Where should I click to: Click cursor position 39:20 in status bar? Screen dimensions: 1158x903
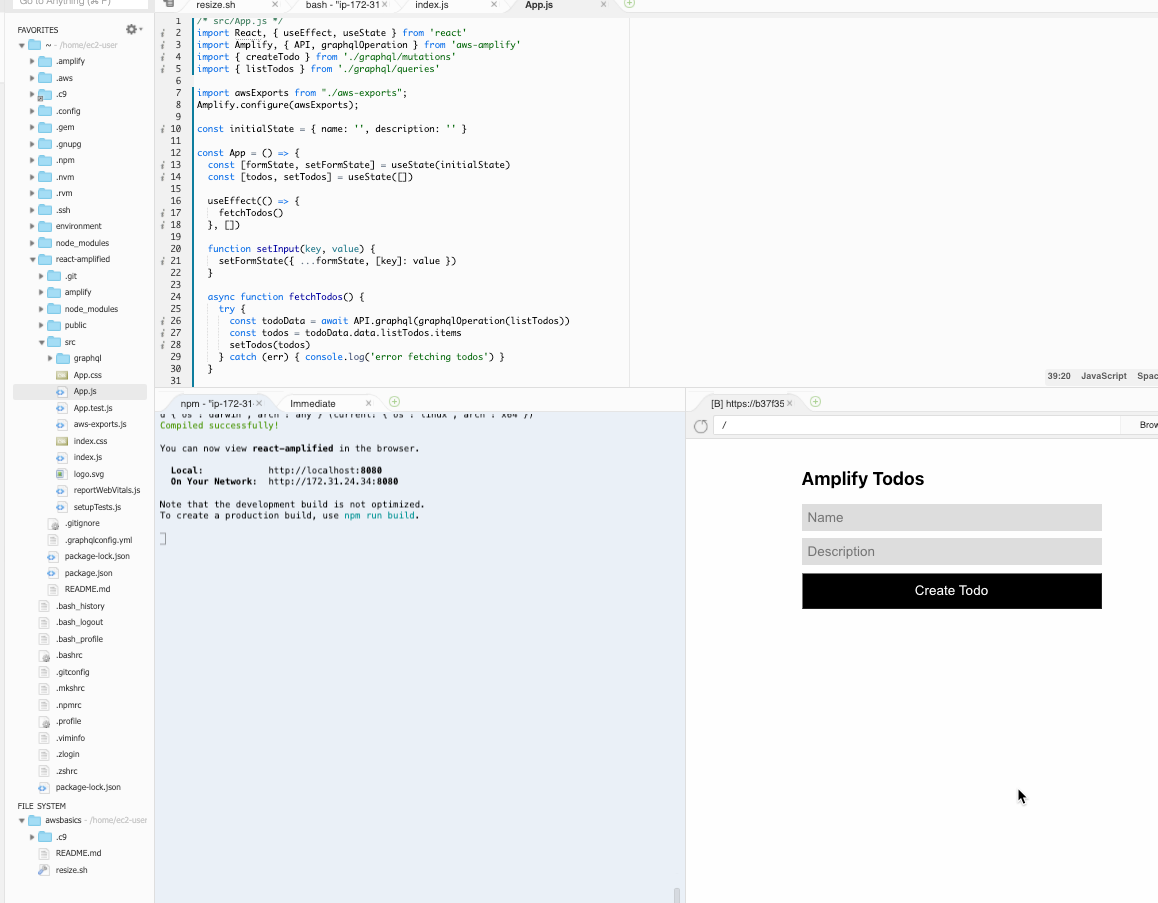click(x=1058, y=376)
